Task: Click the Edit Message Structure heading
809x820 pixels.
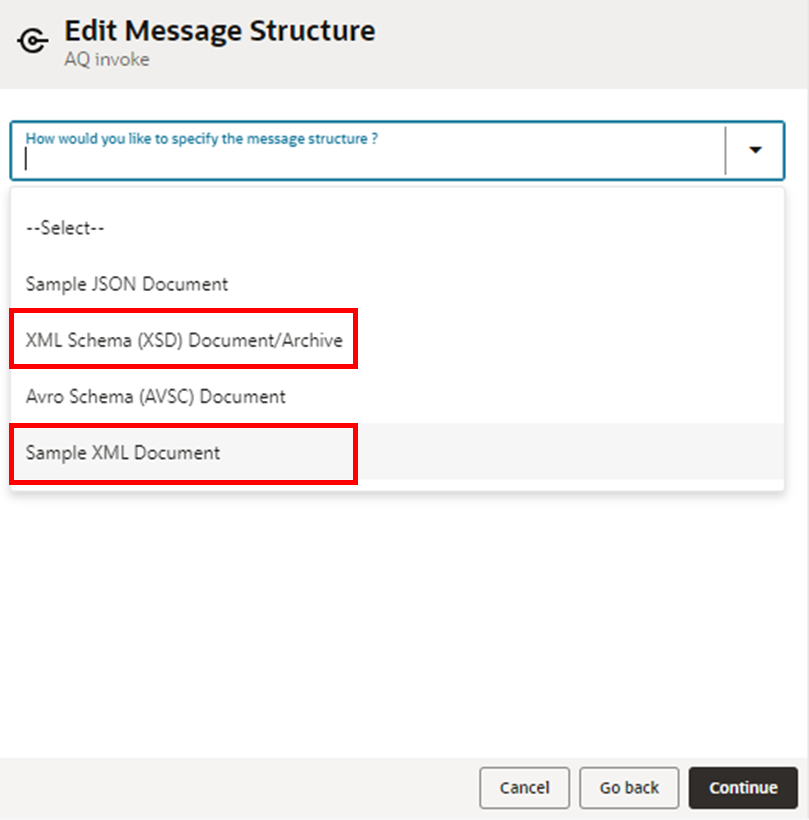Action: [x=220, y=31]
